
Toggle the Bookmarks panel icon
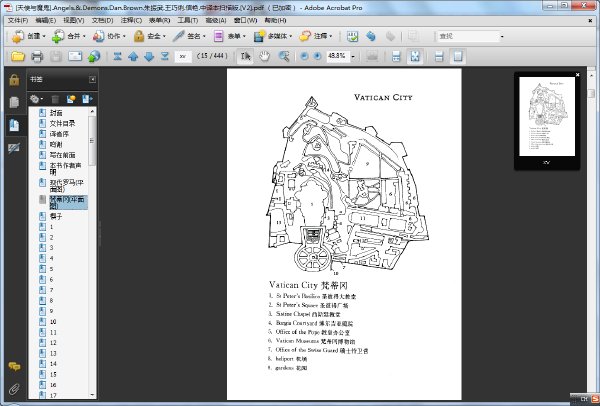click(14, 125)
